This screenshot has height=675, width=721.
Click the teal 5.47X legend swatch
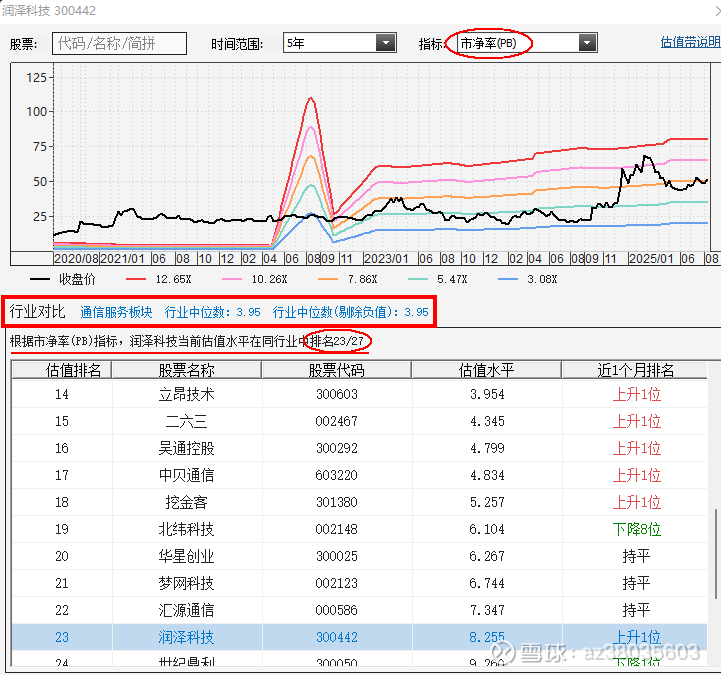[x=418, y=279]
